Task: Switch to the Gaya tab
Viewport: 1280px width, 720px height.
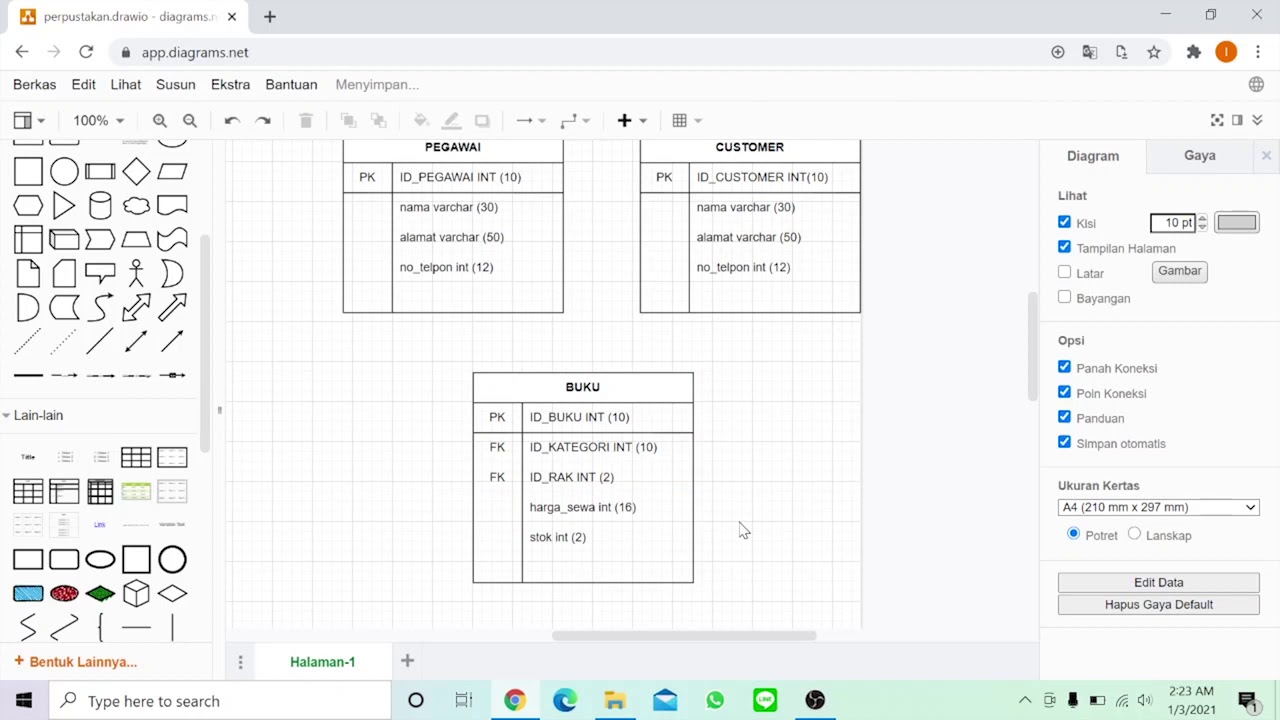Action: [1200, 156]
